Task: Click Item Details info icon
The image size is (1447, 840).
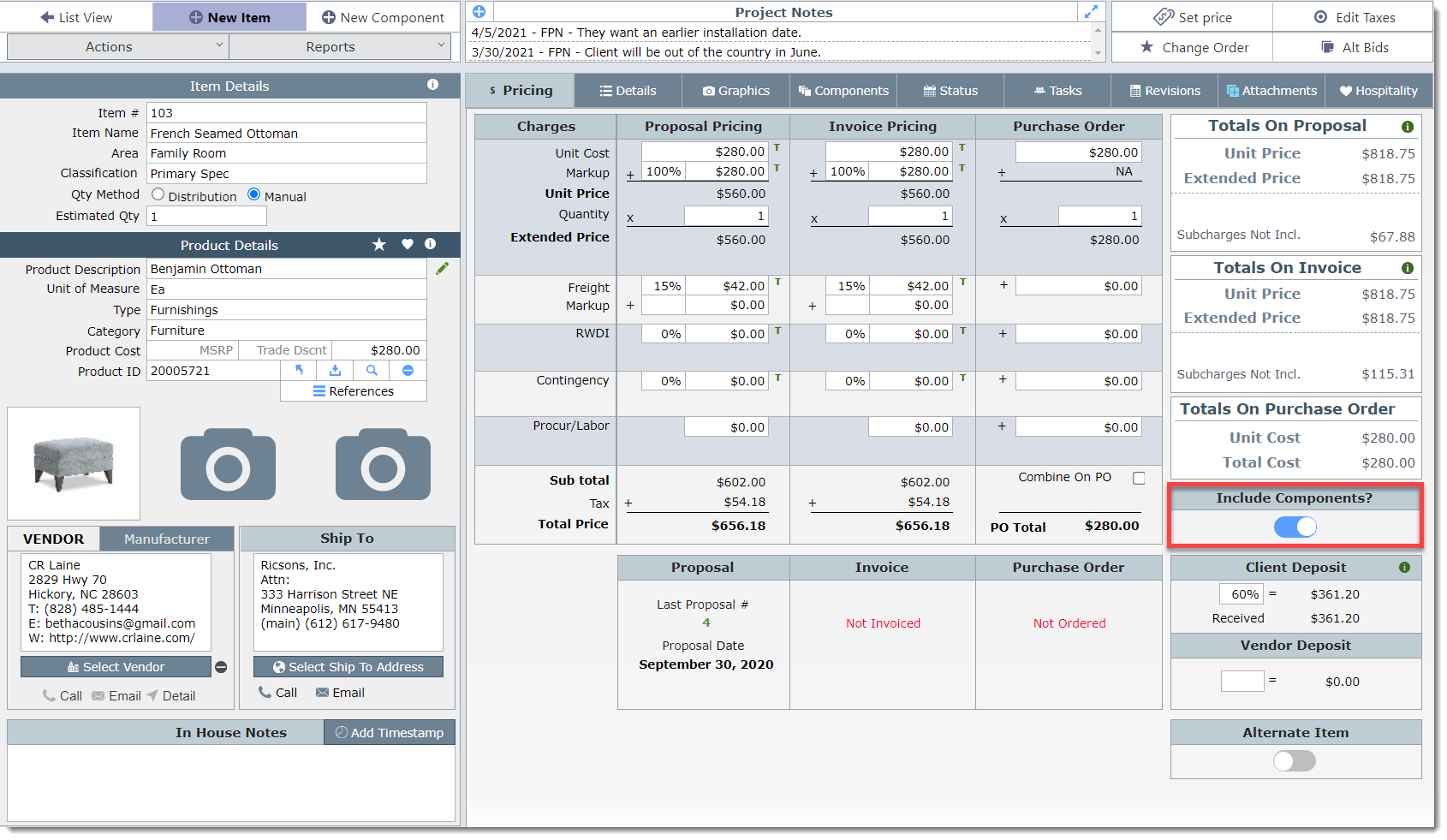Action: click(432, 85)
